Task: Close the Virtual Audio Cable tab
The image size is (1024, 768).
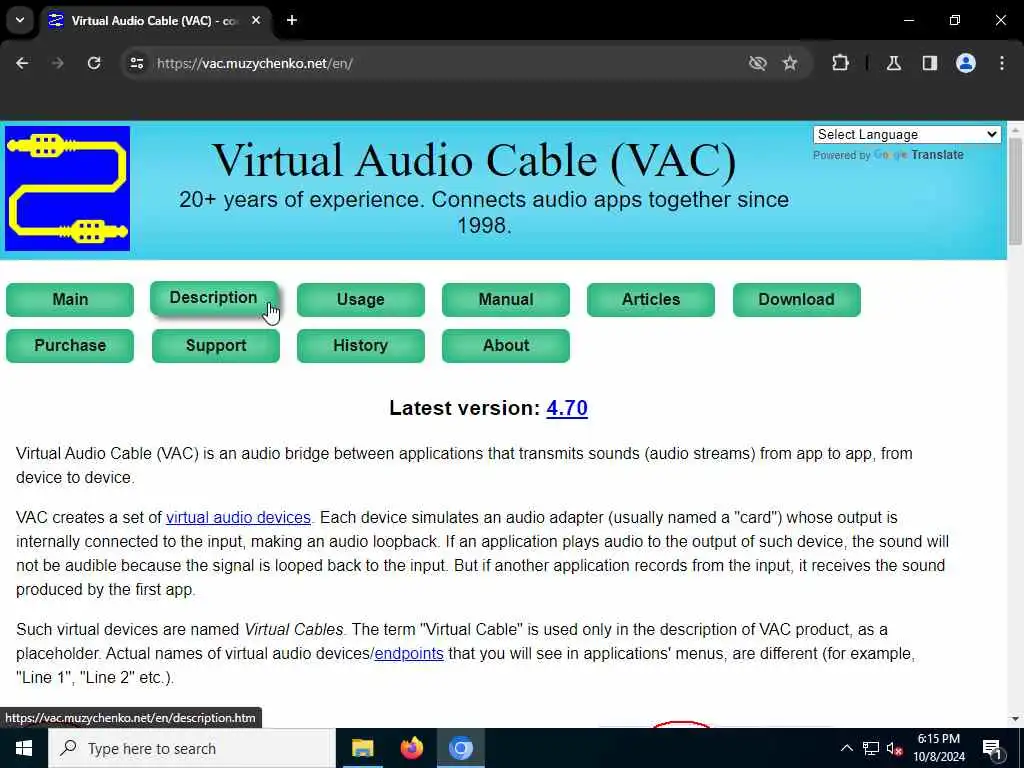Action: [256, 20]
